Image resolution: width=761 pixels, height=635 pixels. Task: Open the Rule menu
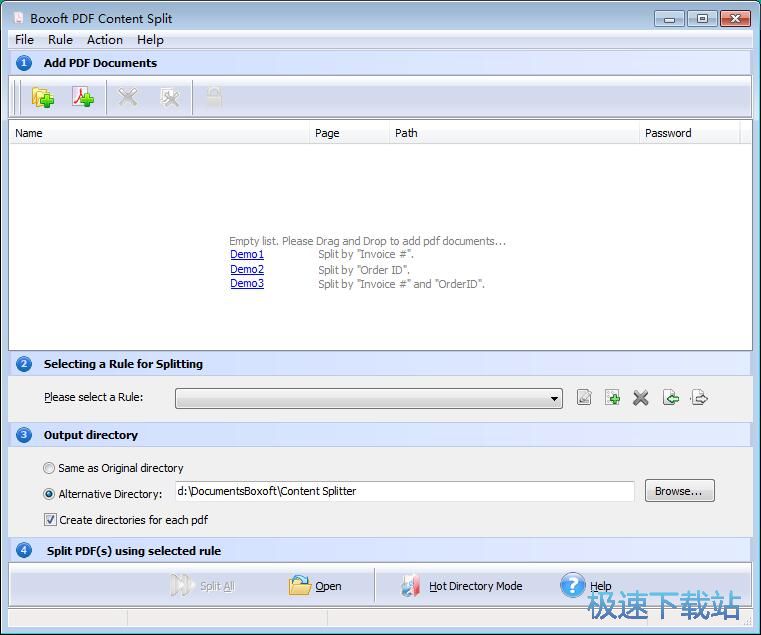[x=60, y=40]
